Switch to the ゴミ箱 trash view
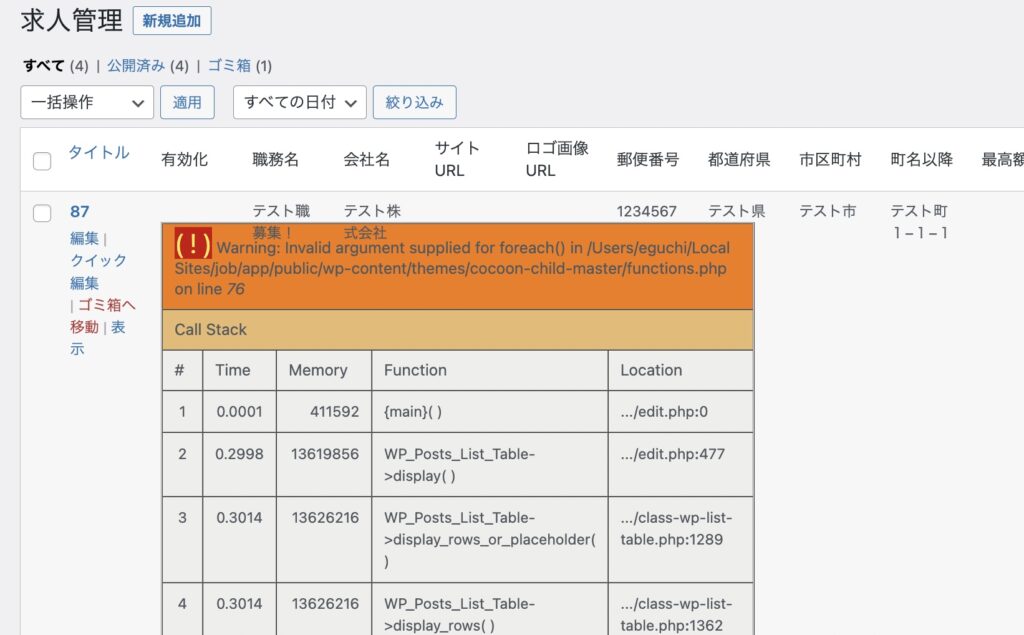The image size is (1024, 635). (229, 66)
